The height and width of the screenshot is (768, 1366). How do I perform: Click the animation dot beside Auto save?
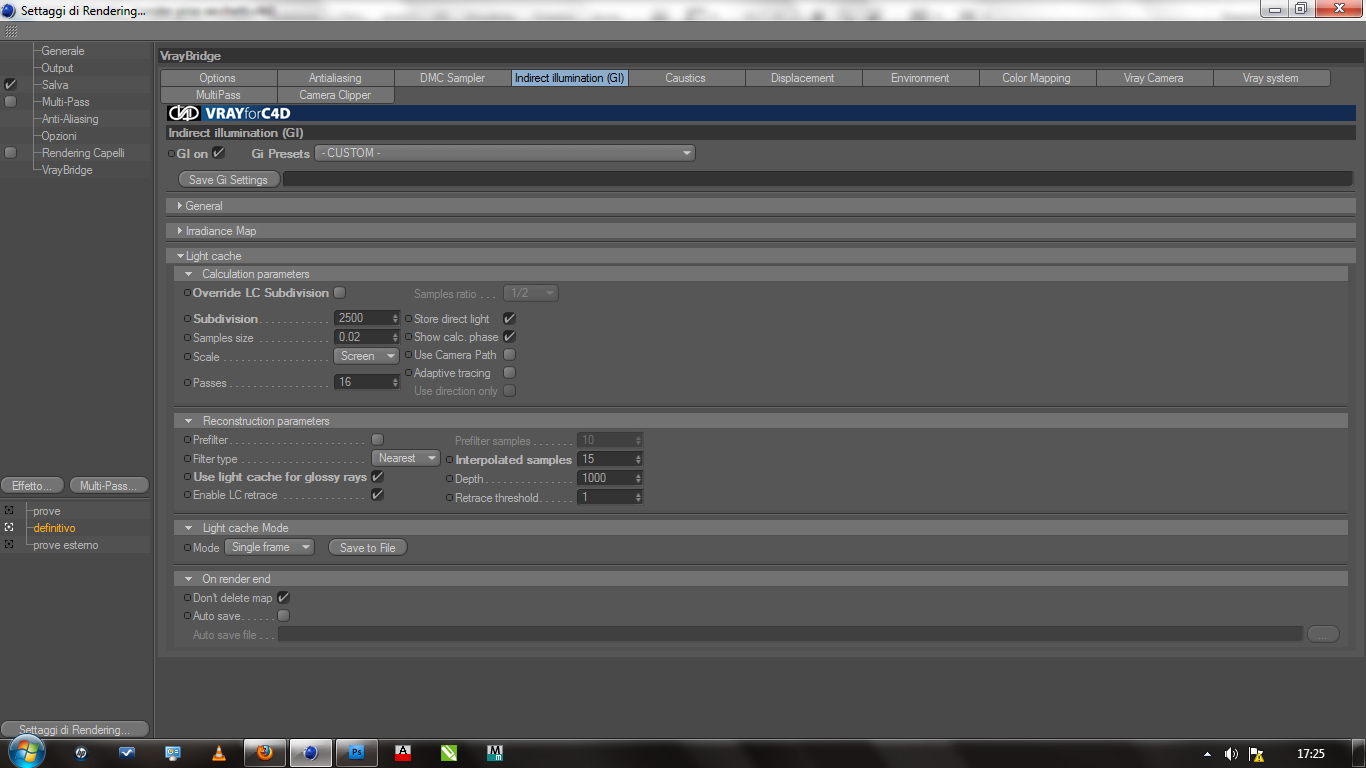187,616
